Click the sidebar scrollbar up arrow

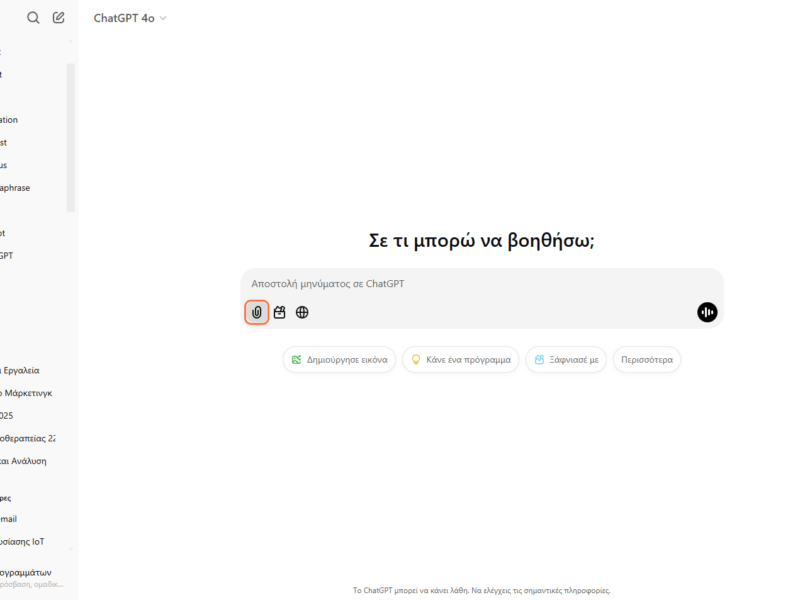pos(71,41)
